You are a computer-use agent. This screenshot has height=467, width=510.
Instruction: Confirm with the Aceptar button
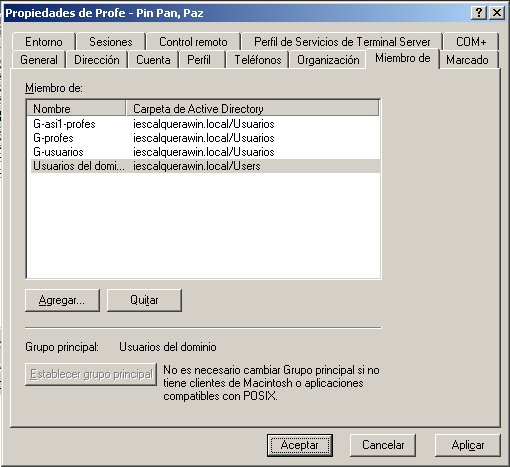pyautogui.click(x=300, y=445)
